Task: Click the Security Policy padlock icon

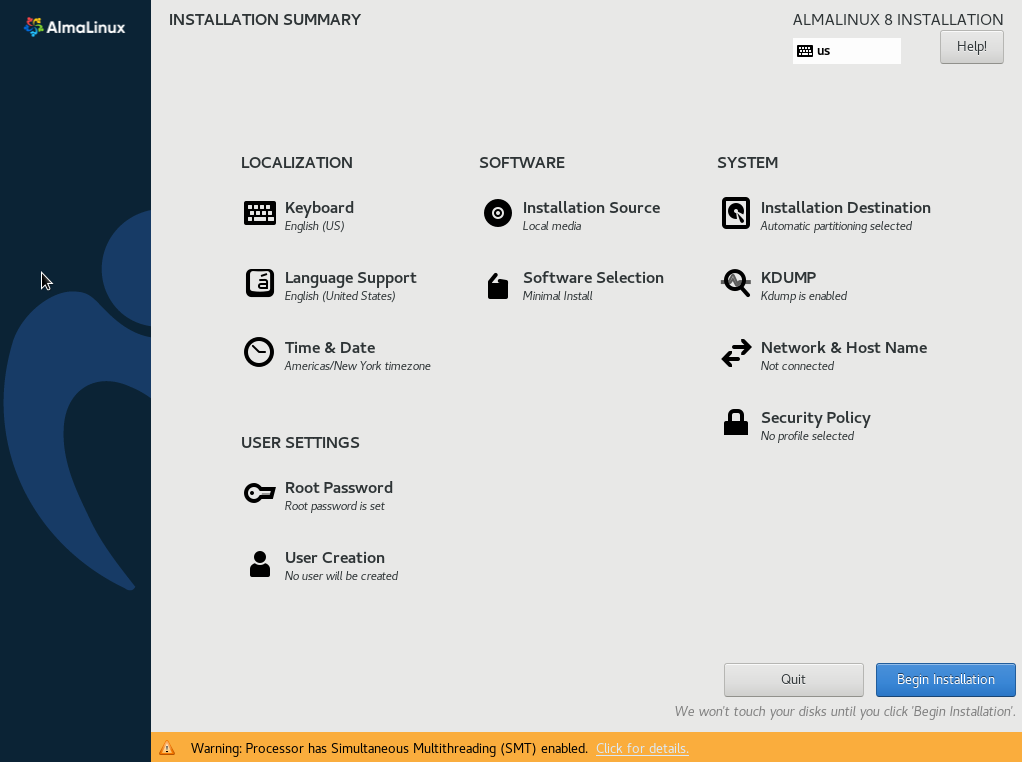Action: pyautogui.click(x=736, y=423)
